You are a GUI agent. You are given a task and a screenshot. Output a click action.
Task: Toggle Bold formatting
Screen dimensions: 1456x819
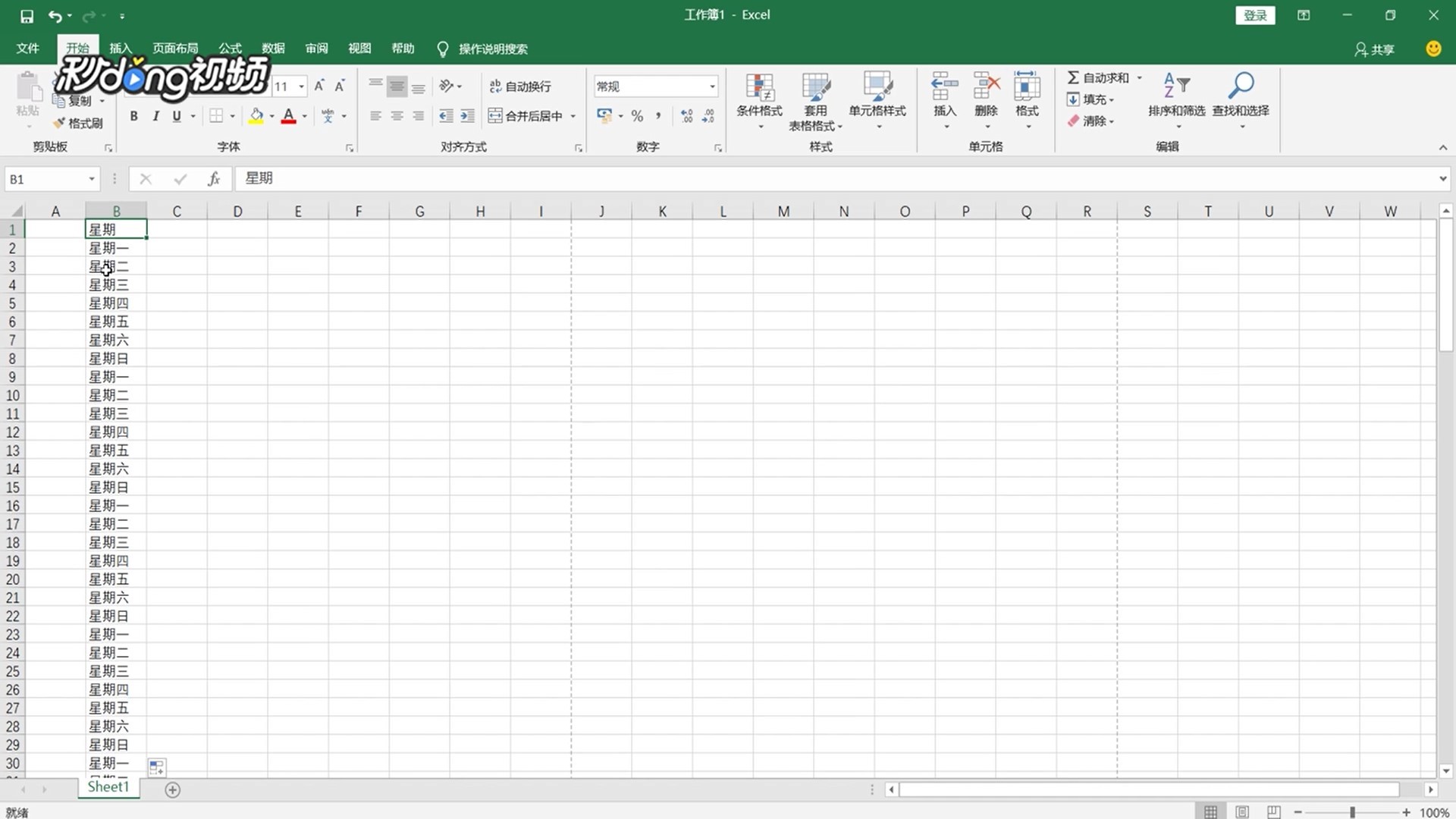point(134,116)
